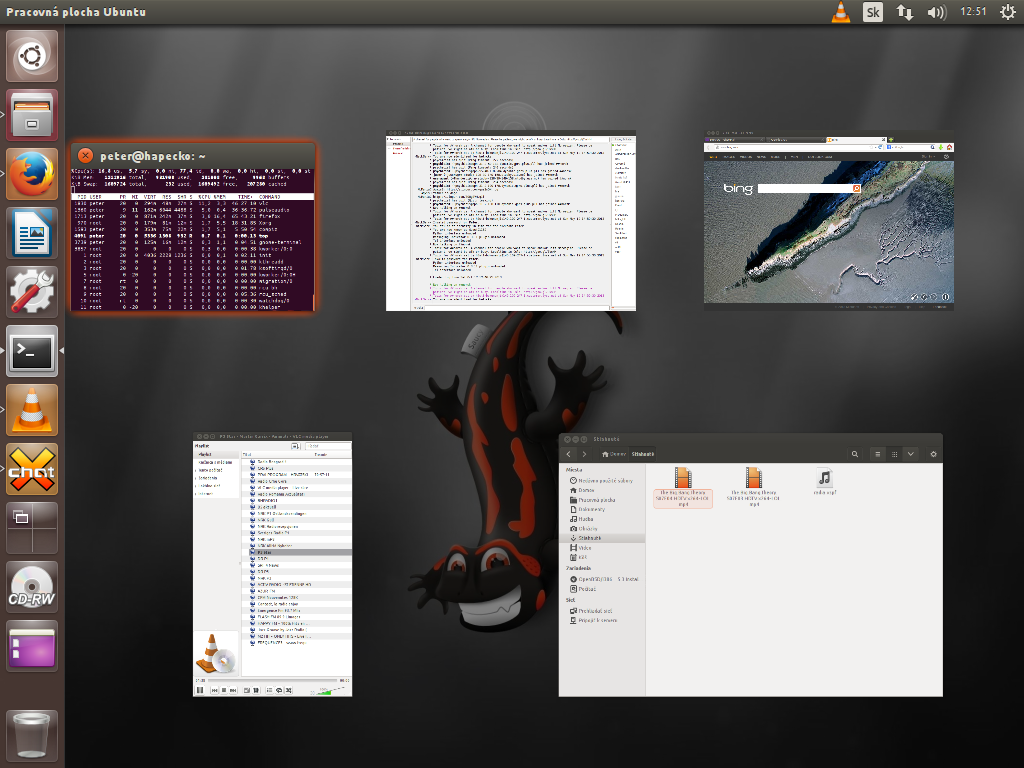Select the unhighlighted Big Bang Theory video file
1024x768 pixels.
point(754,487)
